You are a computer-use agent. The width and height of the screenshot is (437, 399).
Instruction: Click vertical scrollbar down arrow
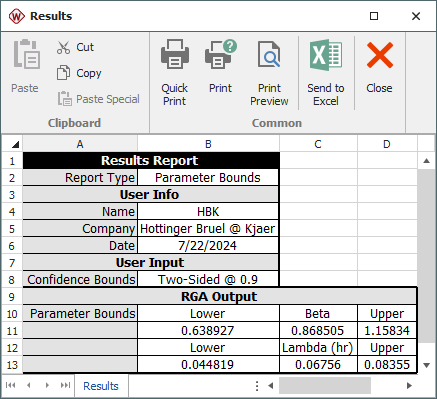pyautogui.click(x=426, y=365)
